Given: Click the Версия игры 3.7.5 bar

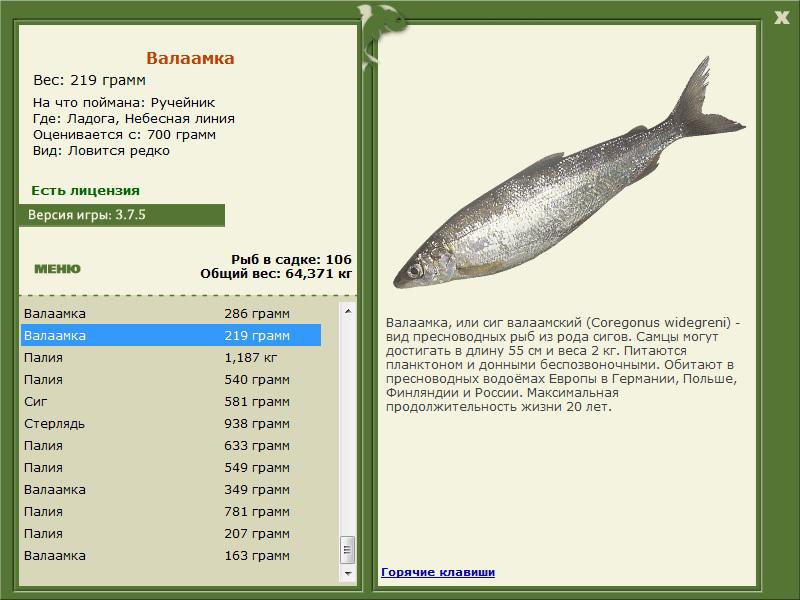Looking at the screenshot, I should pos(121,215).
